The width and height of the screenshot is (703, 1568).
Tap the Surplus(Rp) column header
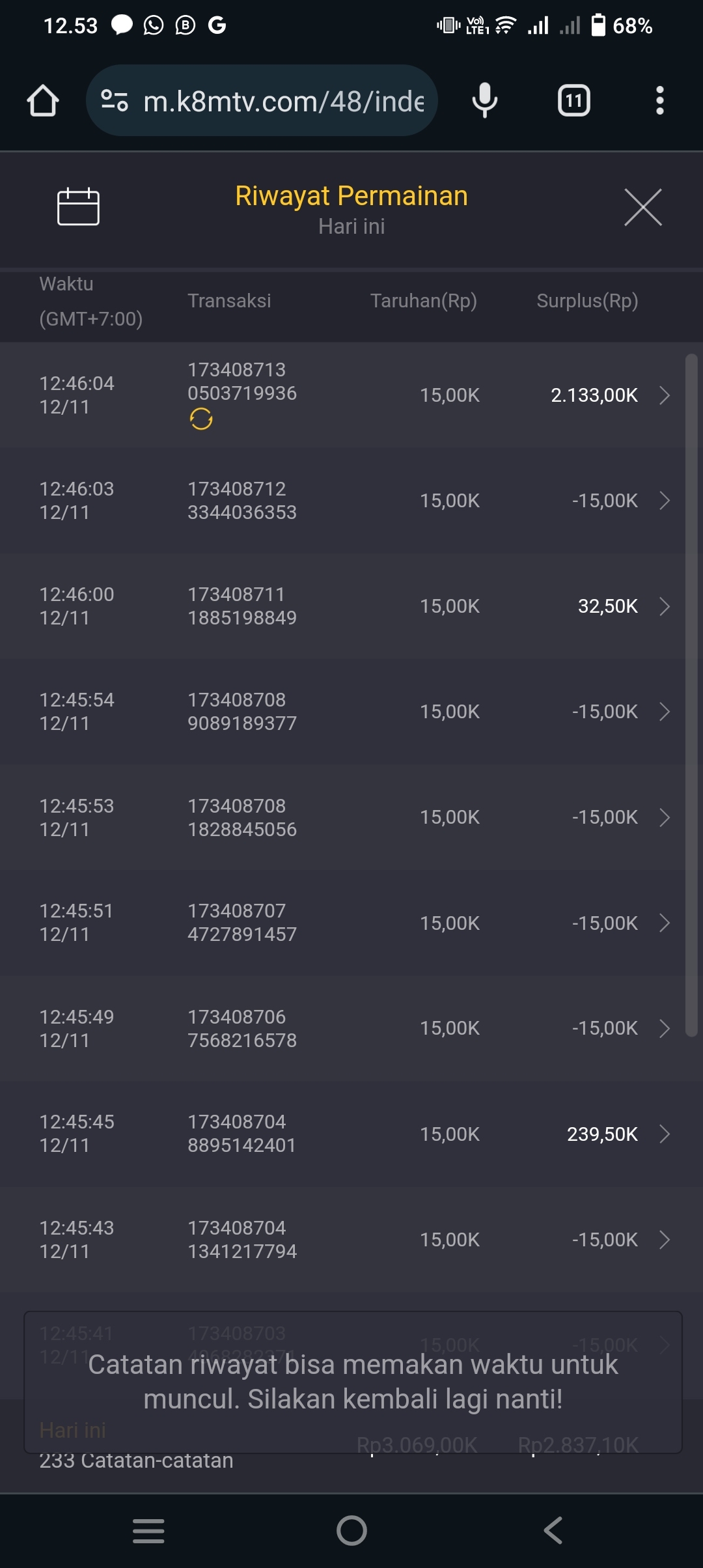tap(587, 301)
